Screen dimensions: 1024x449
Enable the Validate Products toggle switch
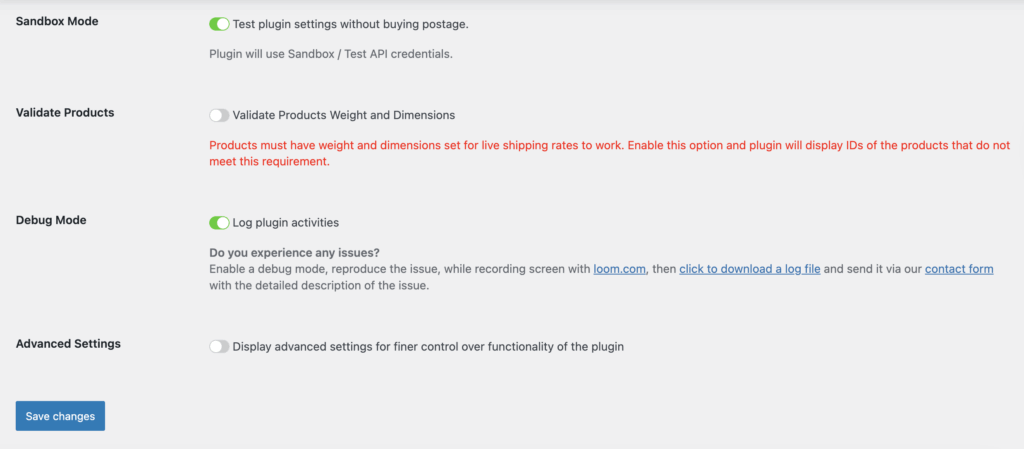[x=219, y=115]
